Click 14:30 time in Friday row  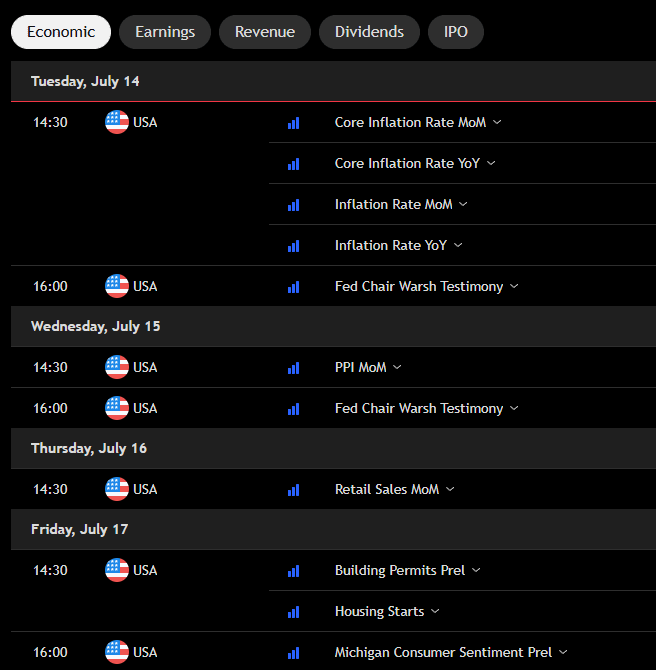coord(50,570)
